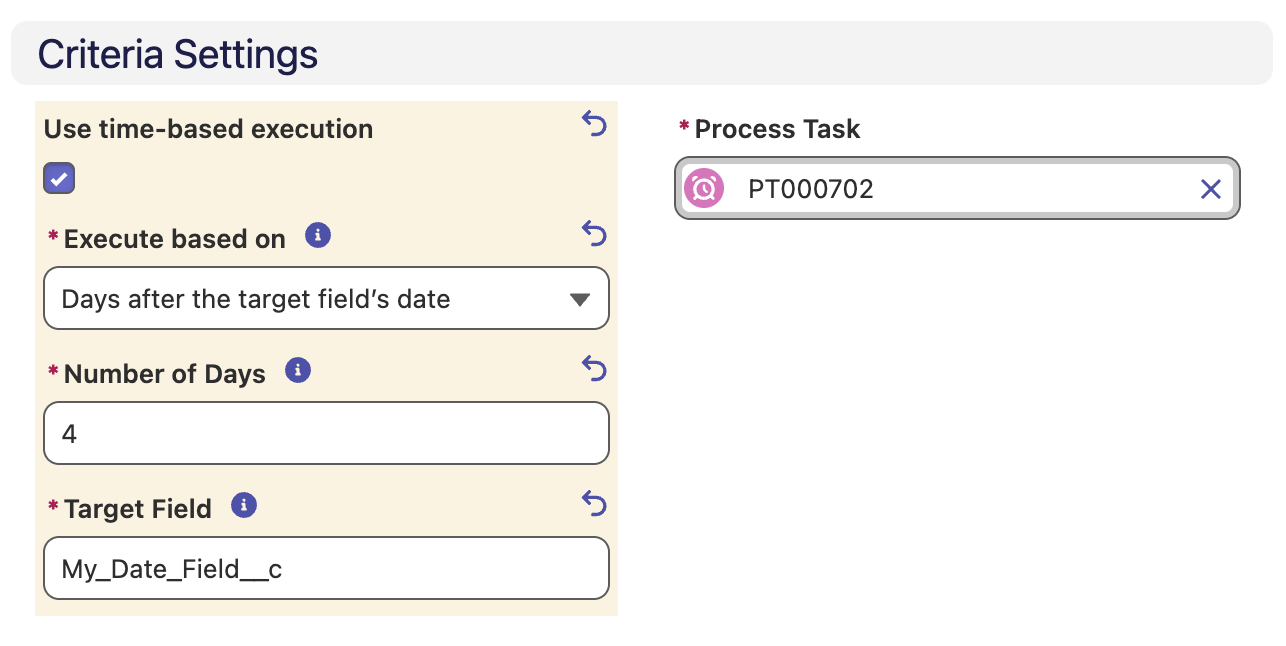Show info tooltip for Execute based on
Image resolution: width=1286 pixels, height=646 pixels.
[x=318, y=236]
